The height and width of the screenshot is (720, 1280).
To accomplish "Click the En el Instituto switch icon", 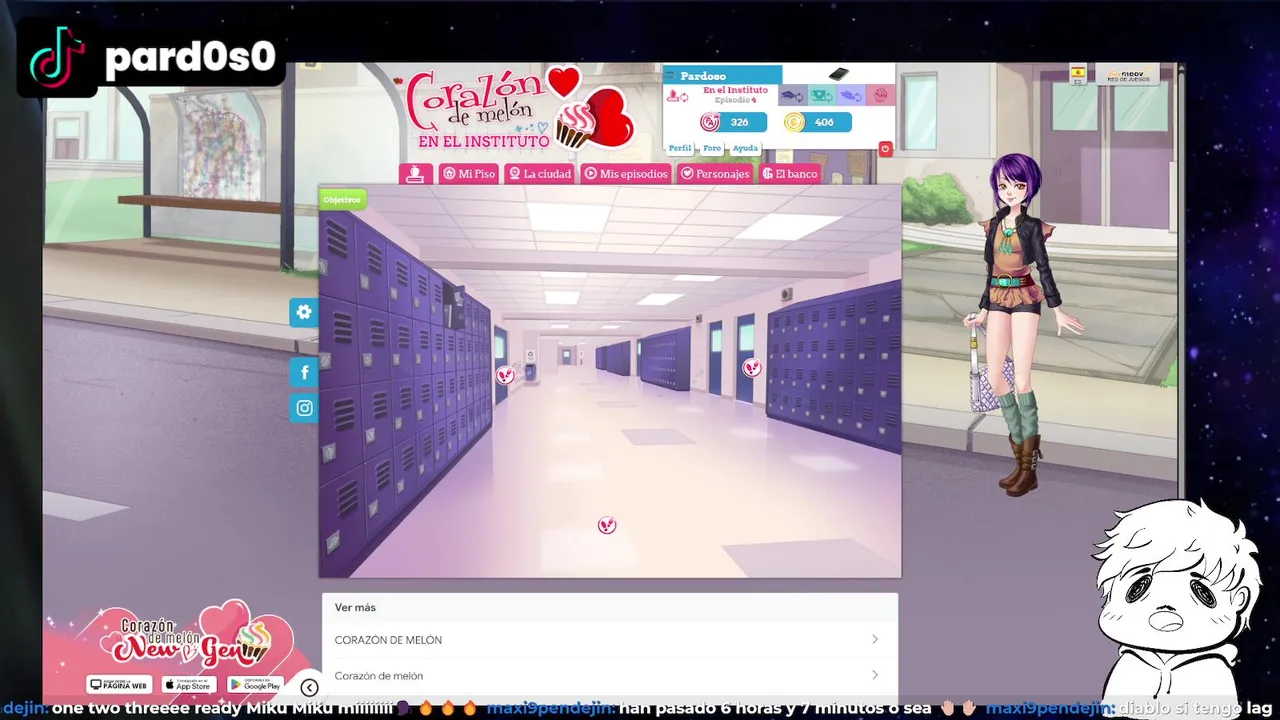I will (x=677, y=96).
